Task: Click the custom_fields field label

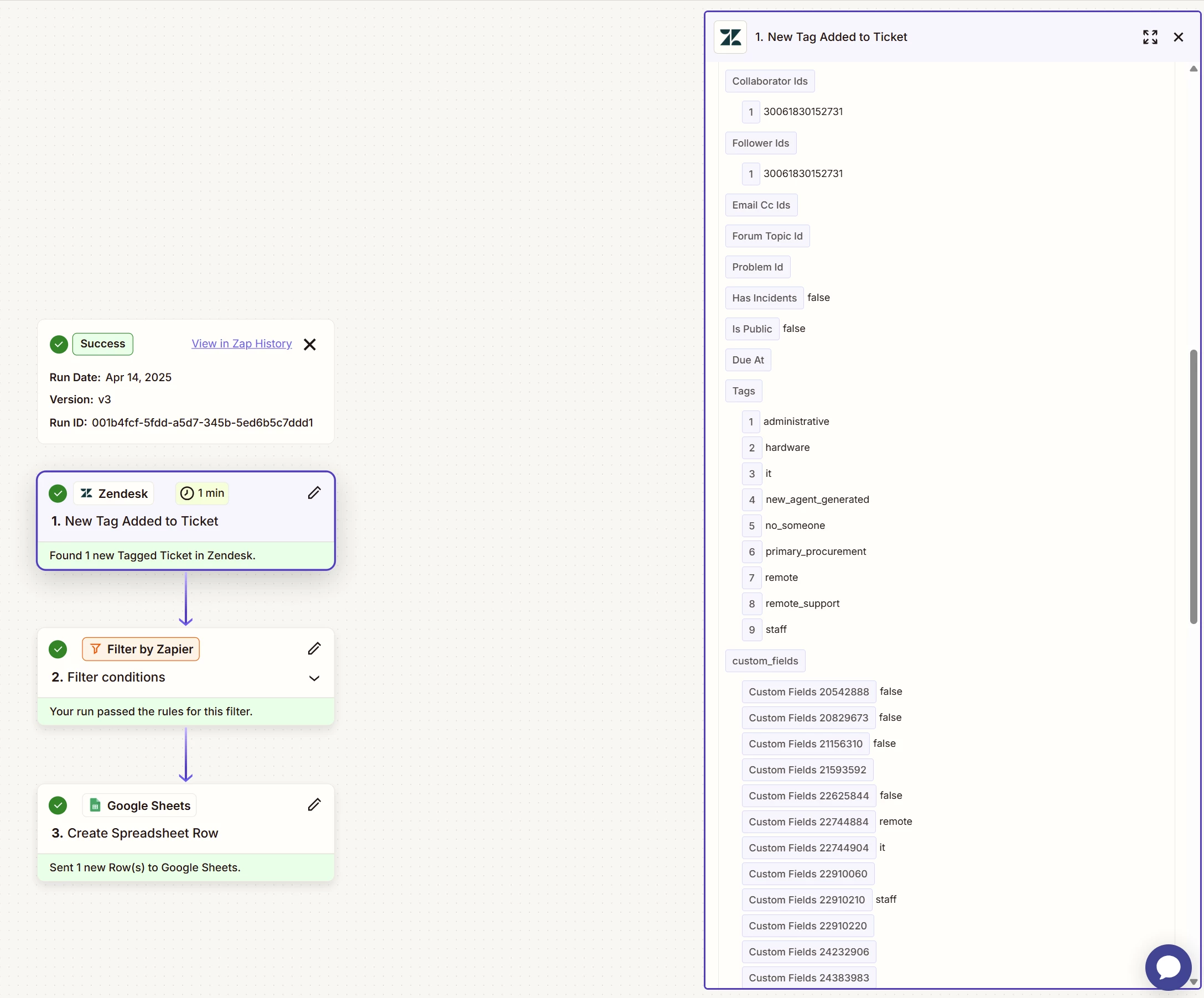Action: pyautogui.click(x=765, y=661)
